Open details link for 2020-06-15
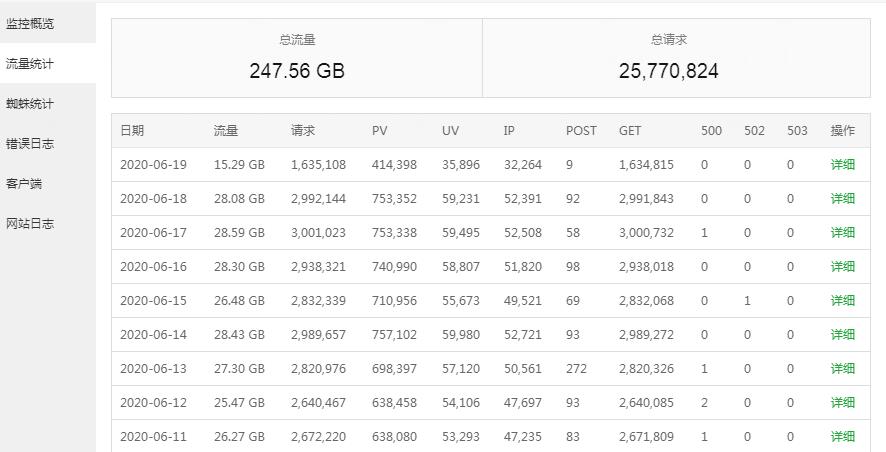Image resolution: width=886 pixels, height=452 pixels. click(x=842, y=301)
